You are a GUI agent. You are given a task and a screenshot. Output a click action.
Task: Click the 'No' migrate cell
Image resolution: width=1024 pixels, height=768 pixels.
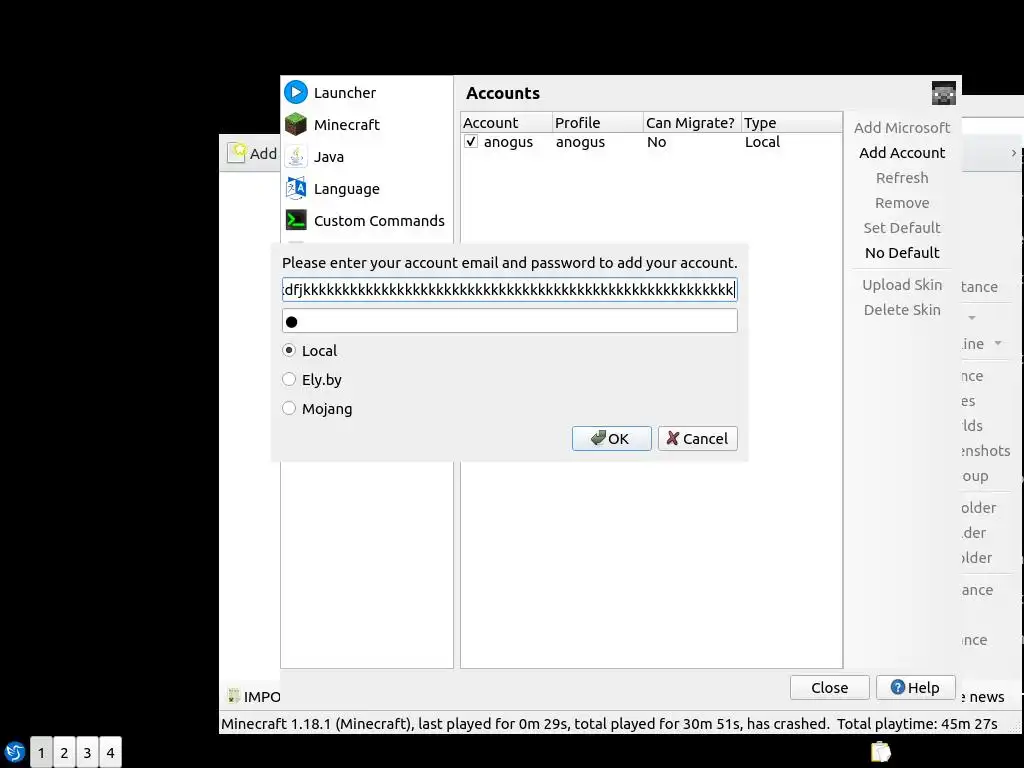[x=656, y=142]
